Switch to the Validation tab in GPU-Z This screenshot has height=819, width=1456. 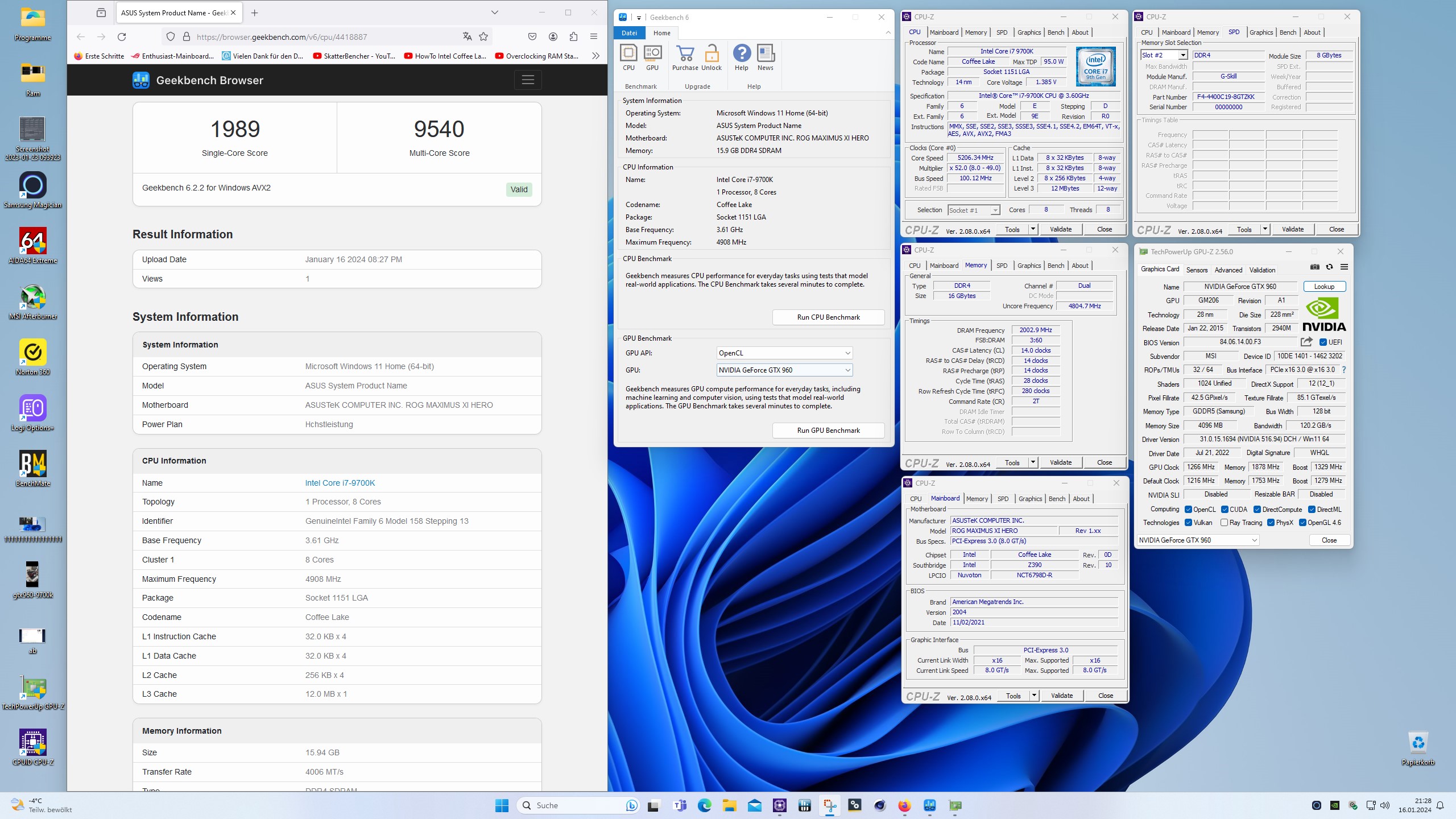tap(1262, 270)
